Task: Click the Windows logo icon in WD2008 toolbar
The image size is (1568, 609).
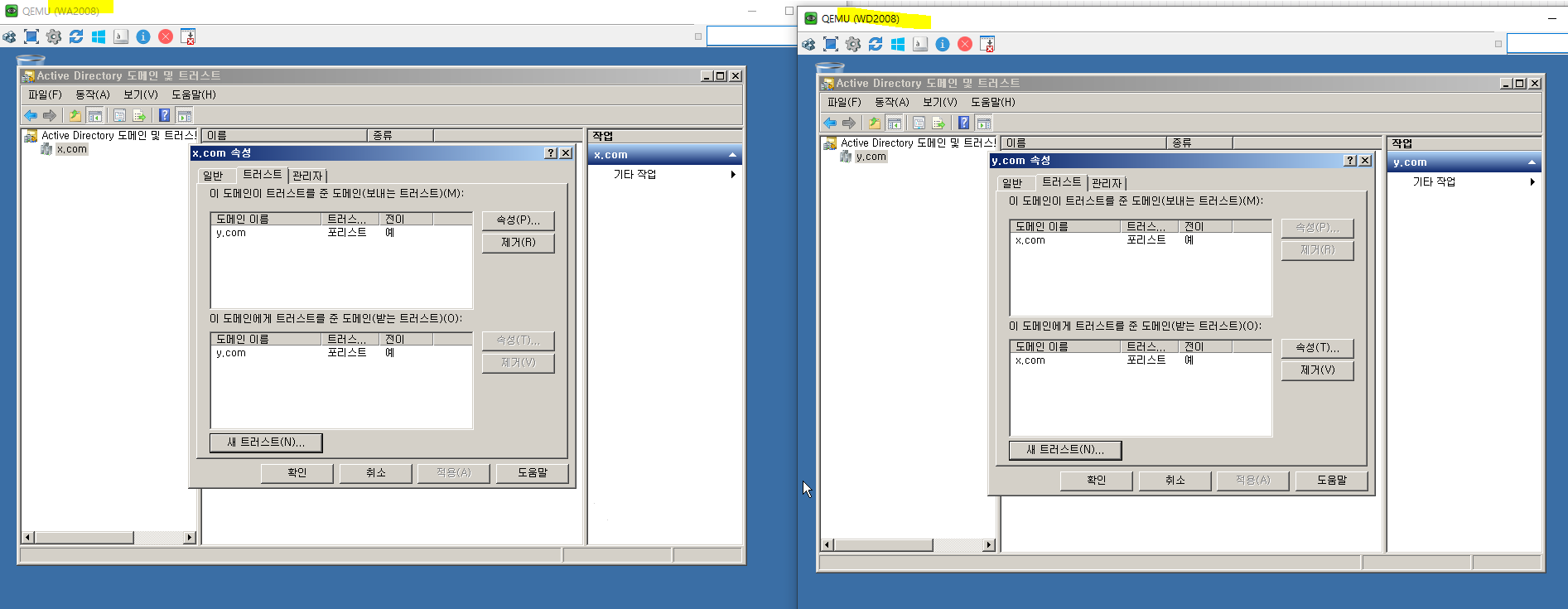Action: point(898,44)
